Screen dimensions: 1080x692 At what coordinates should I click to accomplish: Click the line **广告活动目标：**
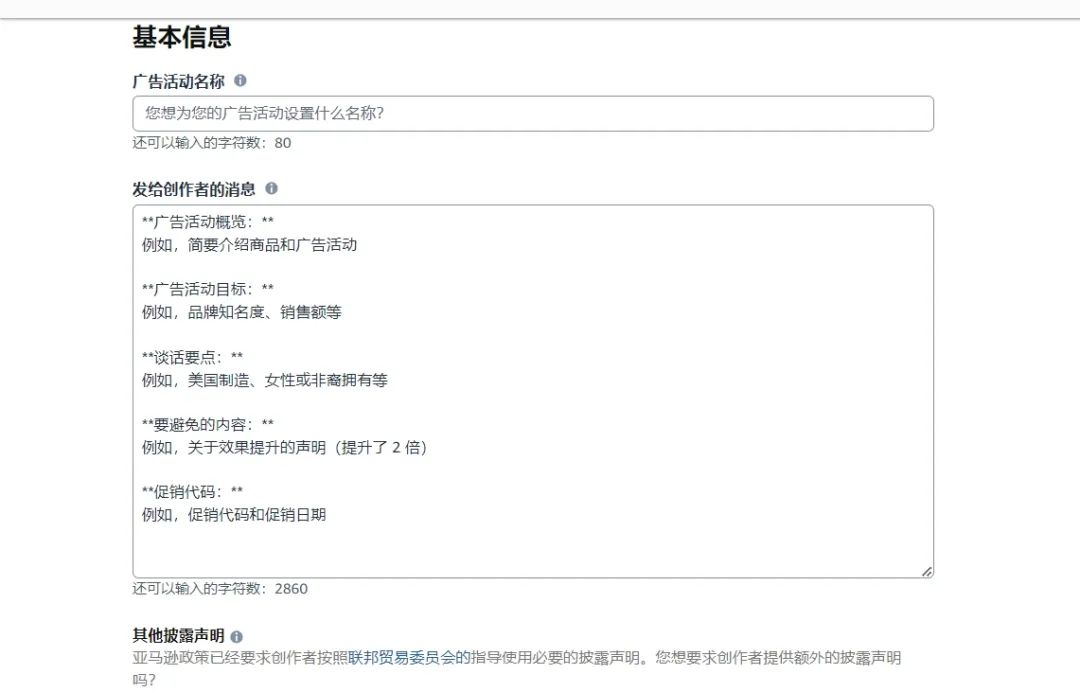[208, 289]
